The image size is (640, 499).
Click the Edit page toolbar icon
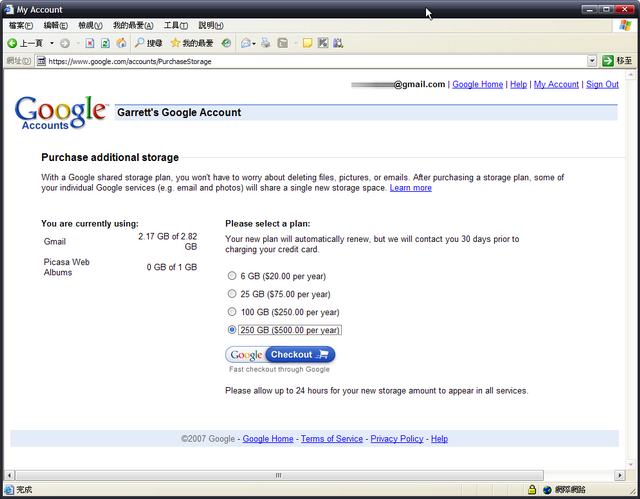[x=282, y=43]
